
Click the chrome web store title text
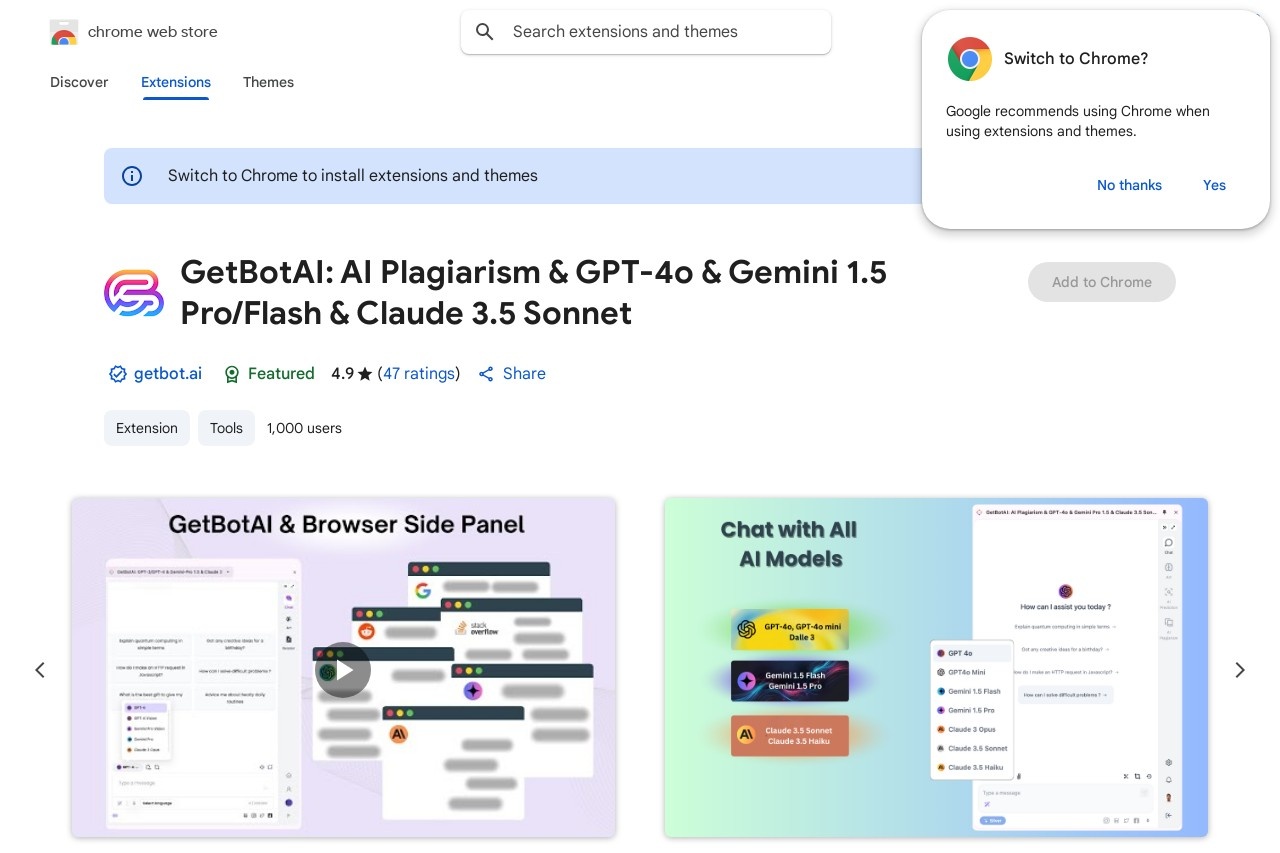(152, 32)
